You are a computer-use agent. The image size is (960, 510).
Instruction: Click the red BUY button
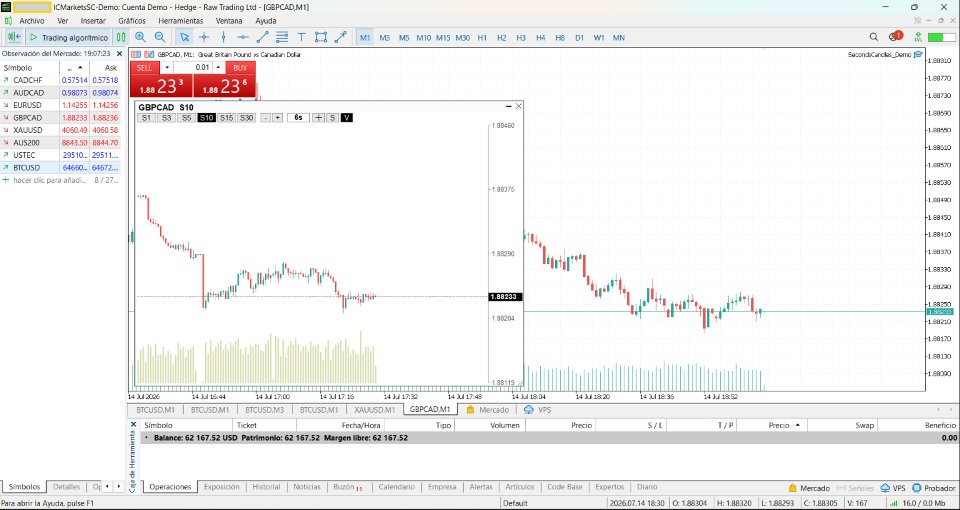pyautogui.click(x=241, y=67)
